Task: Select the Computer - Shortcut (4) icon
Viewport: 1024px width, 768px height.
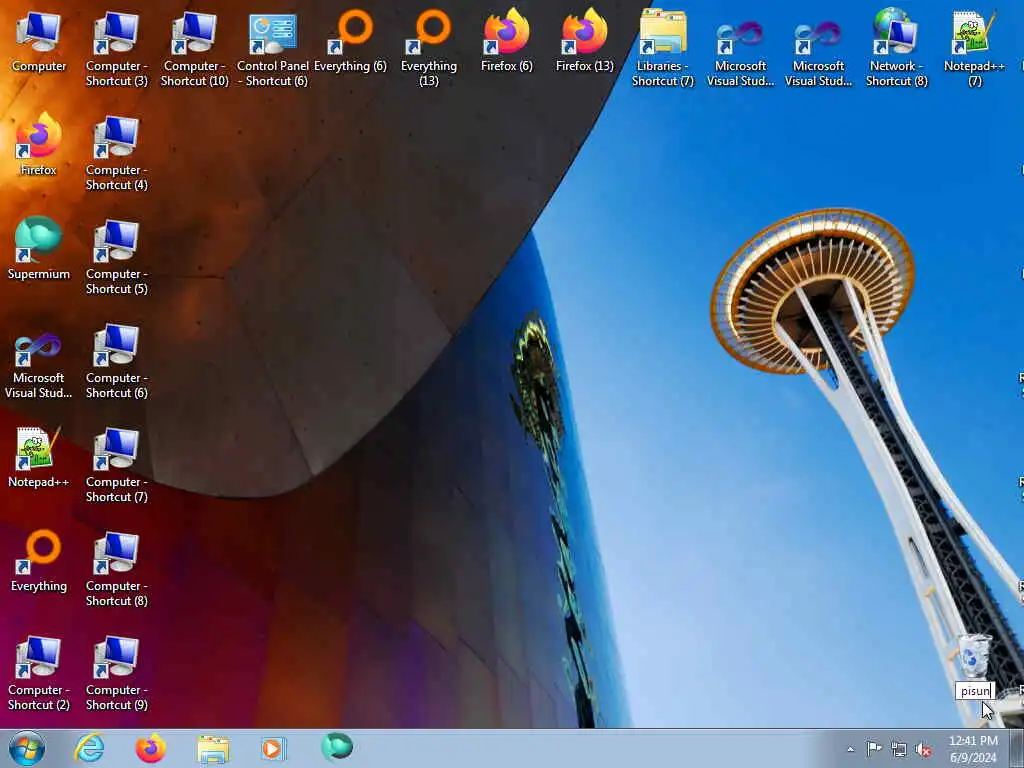Action: pyautogui.click(x=117, y=153)
